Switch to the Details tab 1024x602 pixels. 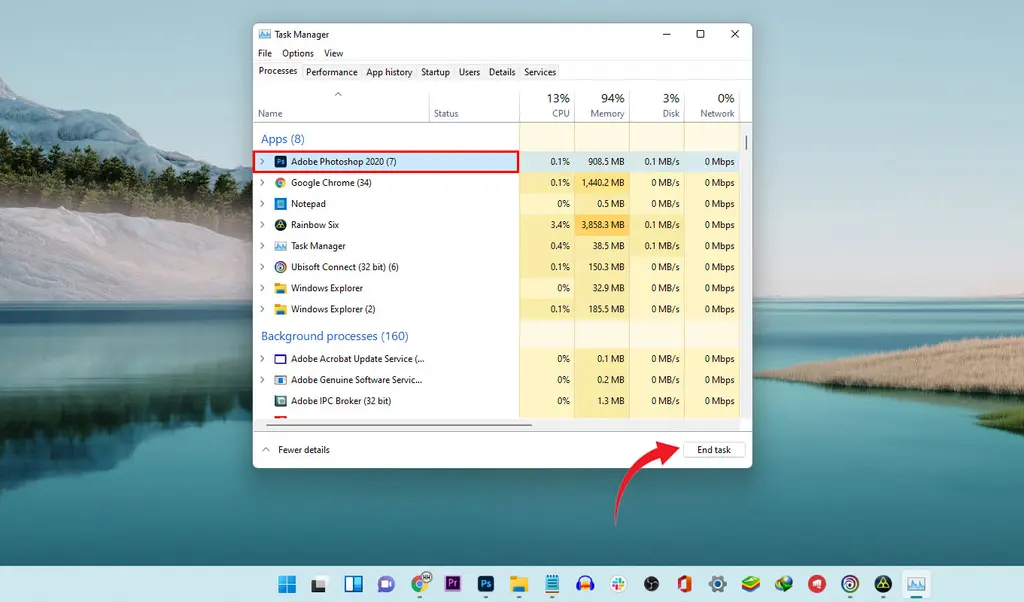[x=502, y=72]
